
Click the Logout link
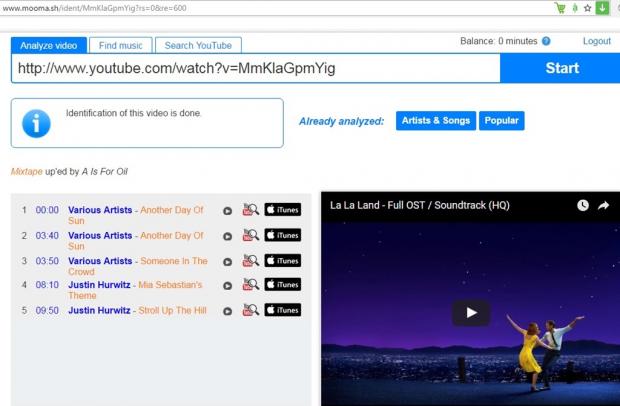(596, 41)
